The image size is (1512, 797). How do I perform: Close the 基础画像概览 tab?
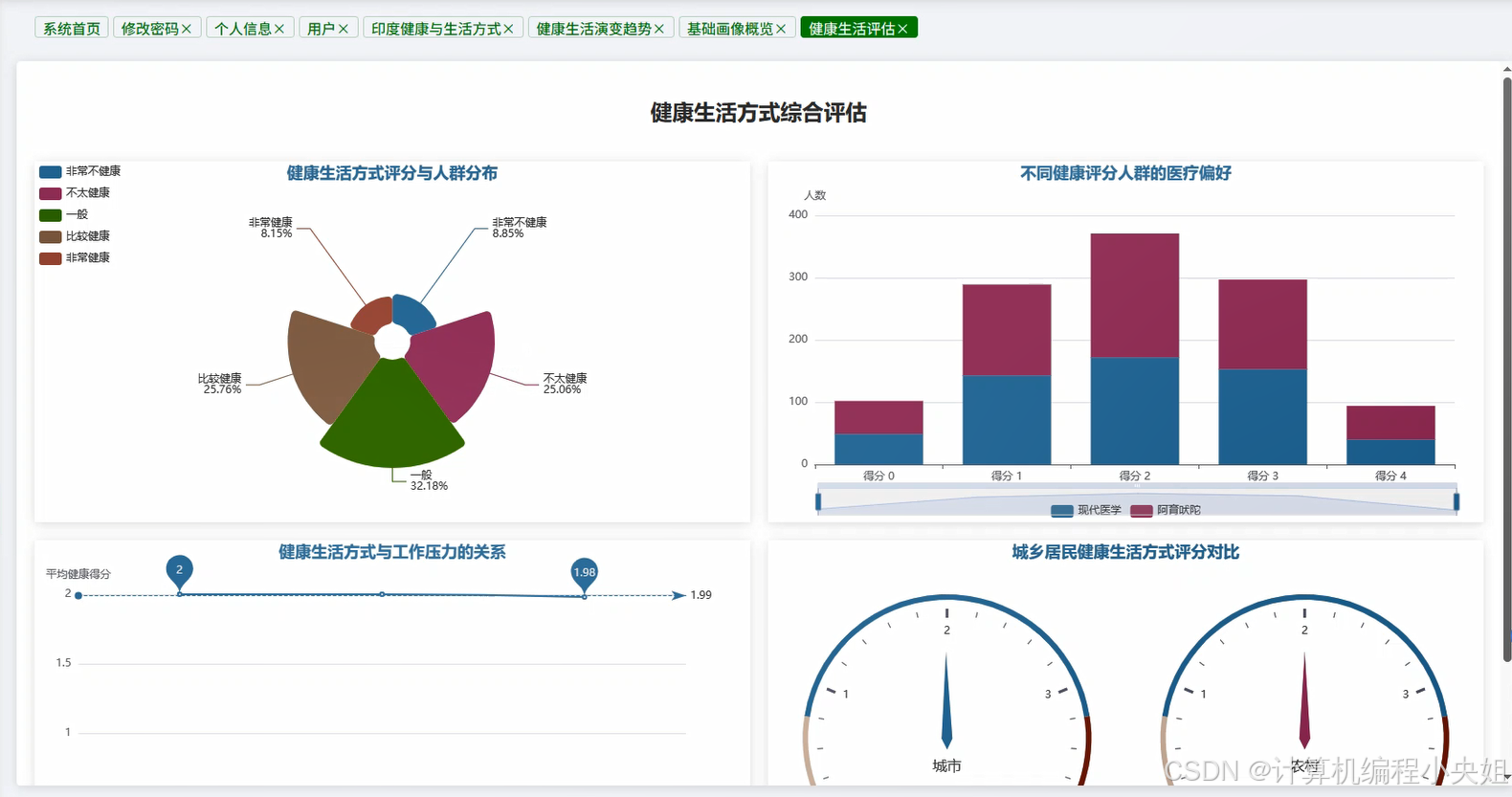click(x=781, y=29)
